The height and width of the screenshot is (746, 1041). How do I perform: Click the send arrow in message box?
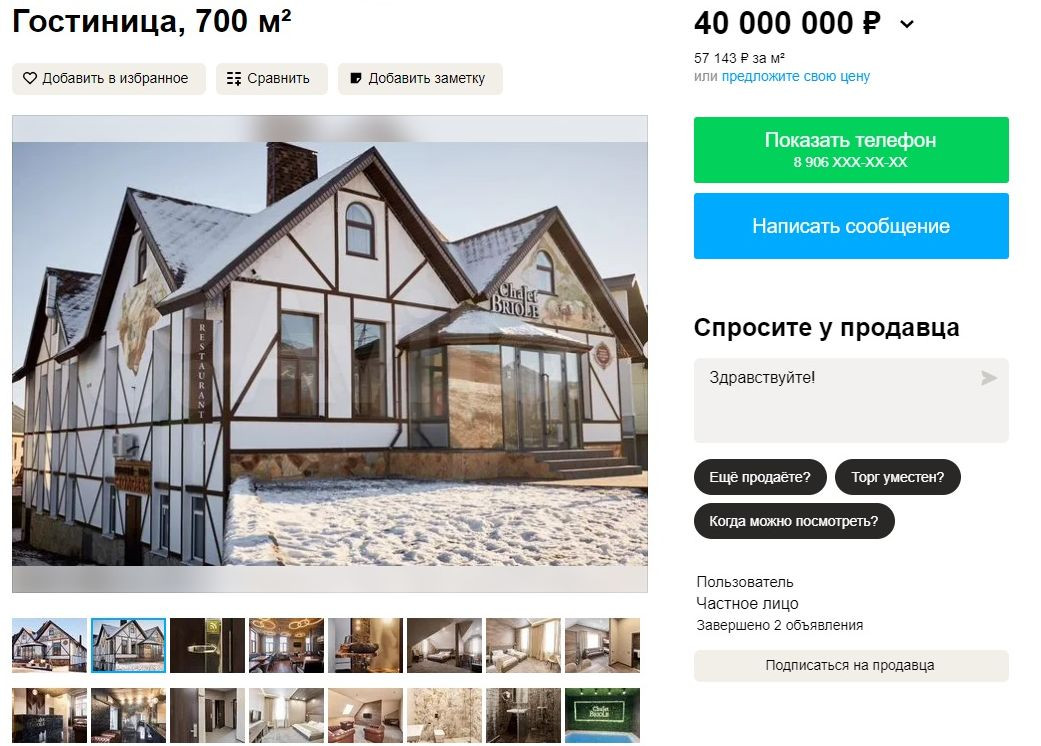pos(989,378)
